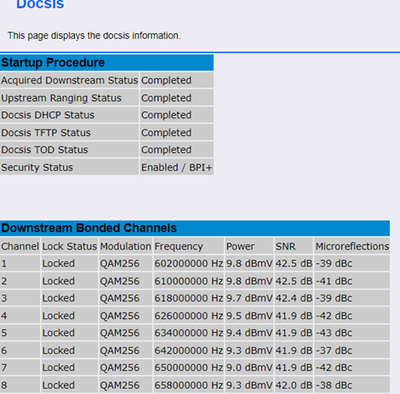The width and height of the screenshot is (400, 394).
Task: Select frequency 634000000 Hz cell
Action: [189, 333]
